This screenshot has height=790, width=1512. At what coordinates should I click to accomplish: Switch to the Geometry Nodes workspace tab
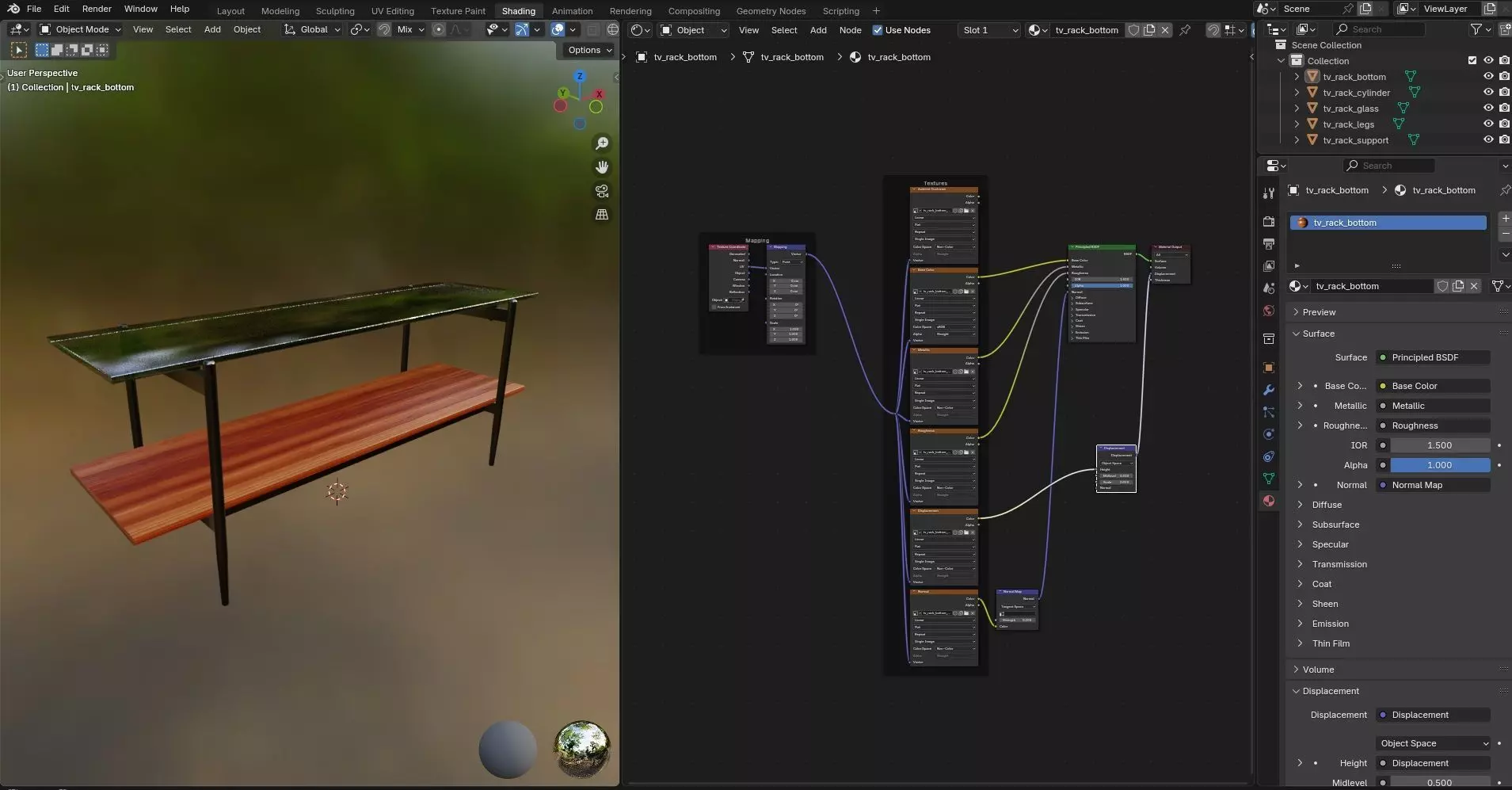click(771, 11)
